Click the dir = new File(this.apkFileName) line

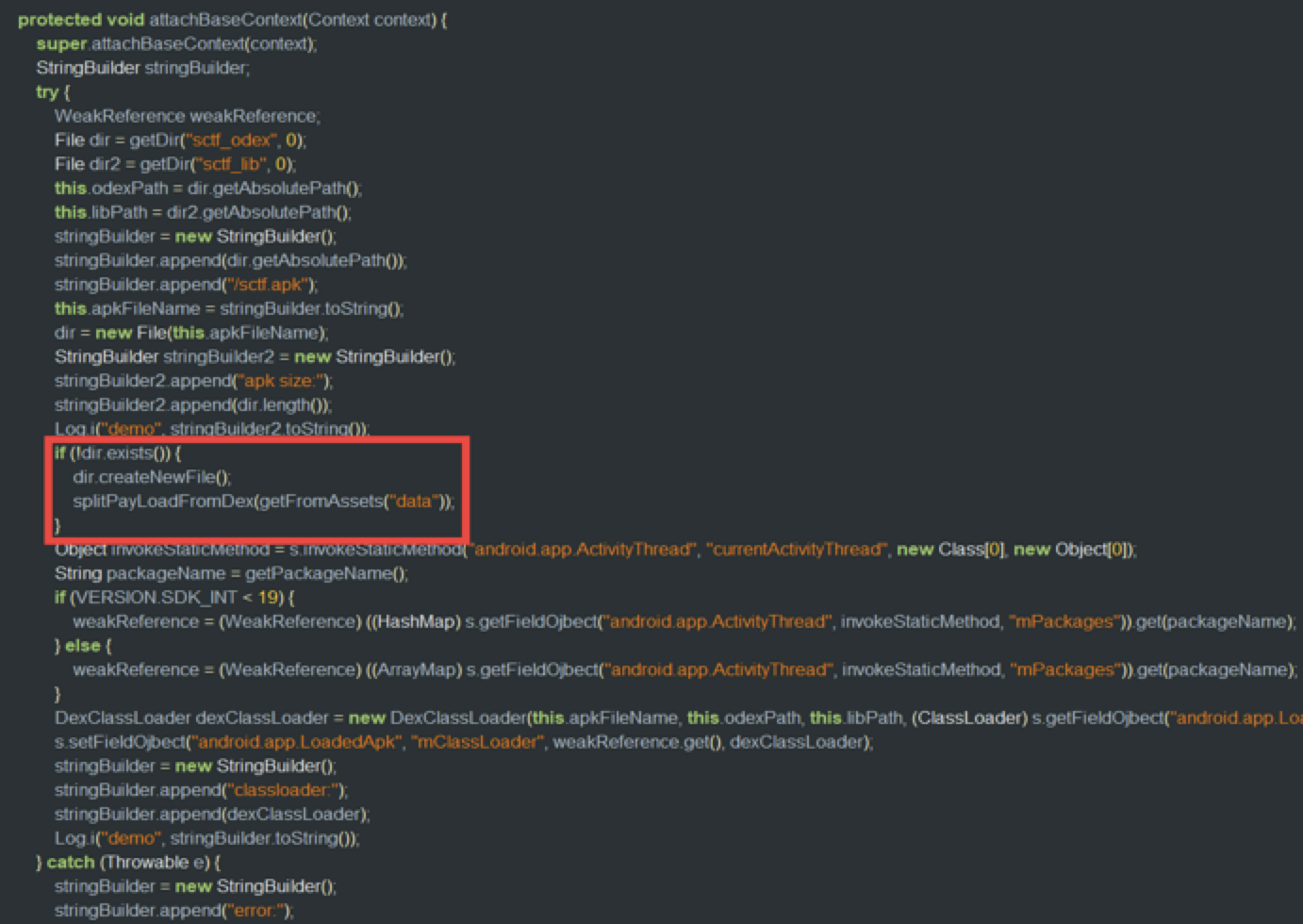(x=191, y=333)
